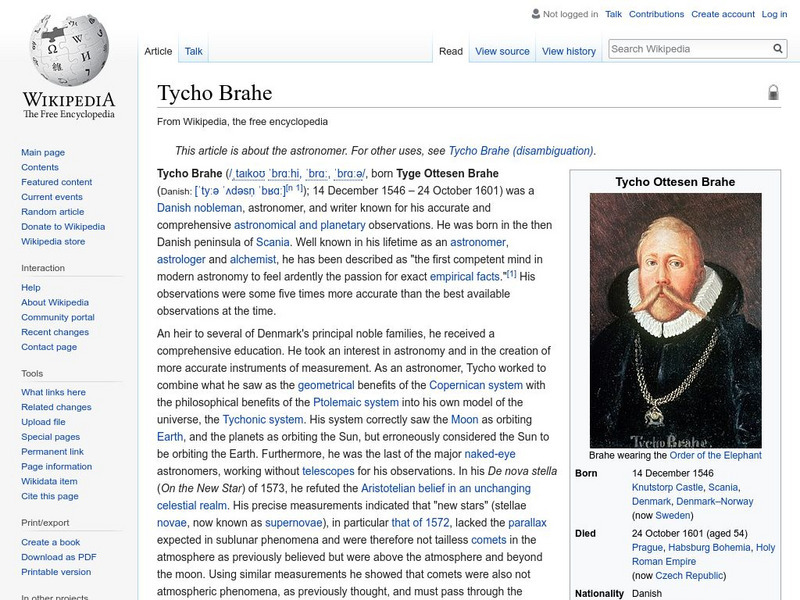Follow the naked-eye link

coord(490,454)
